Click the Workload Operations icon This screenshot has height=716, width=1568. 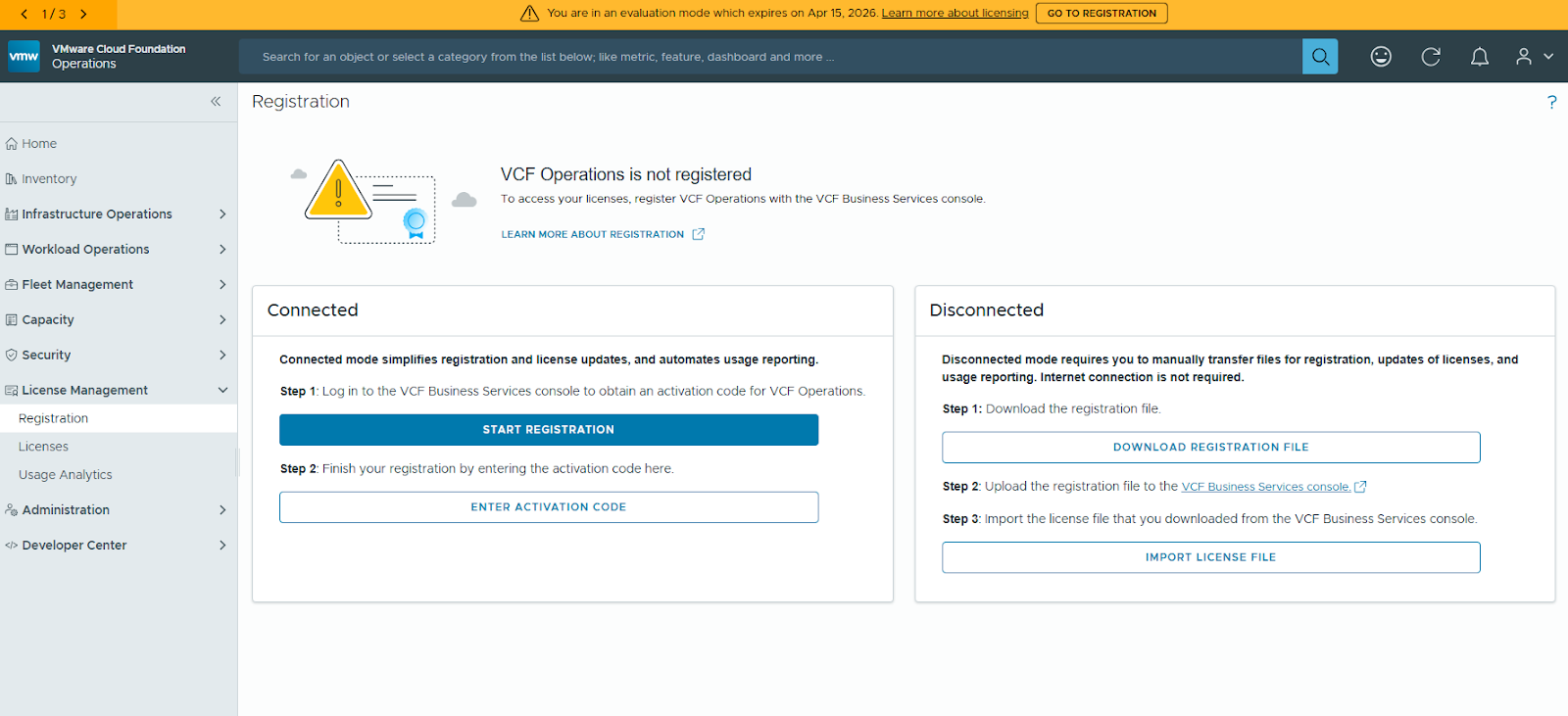click(x=12, y=250)
